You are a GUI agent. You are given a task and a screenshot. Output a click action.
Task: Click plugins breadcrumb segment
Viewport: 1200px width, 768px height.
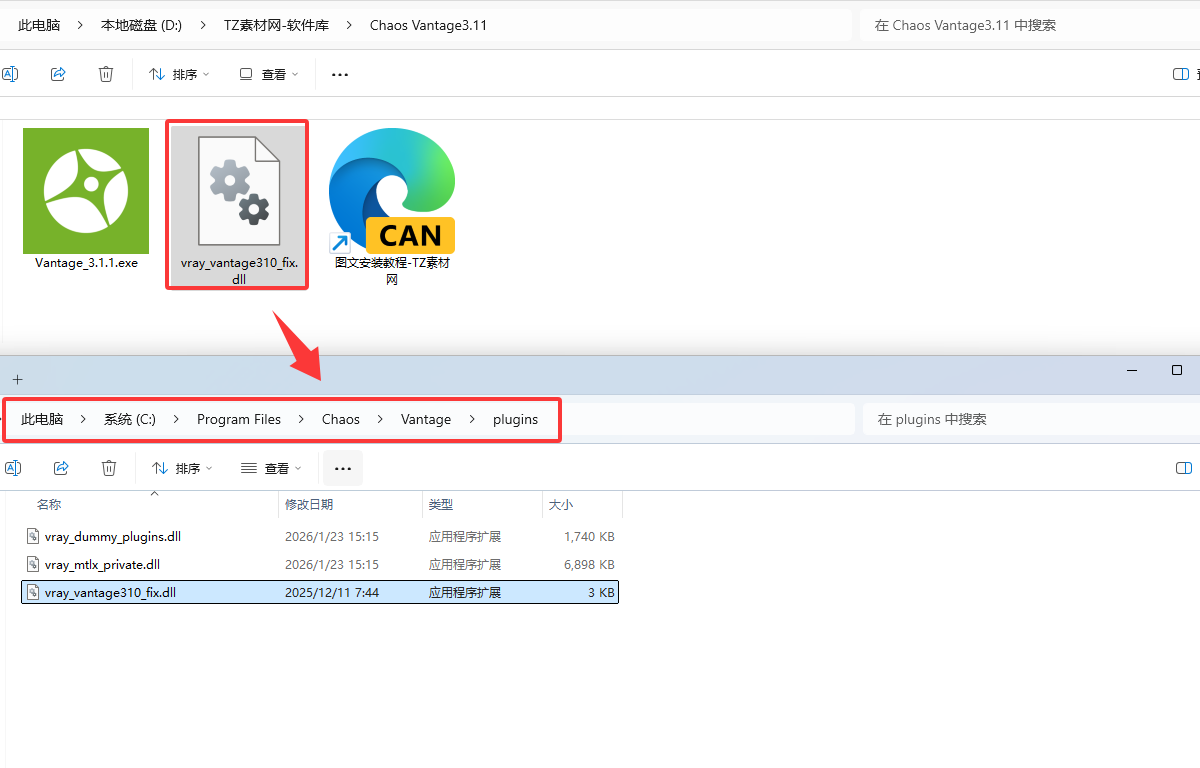click(515, 419)
